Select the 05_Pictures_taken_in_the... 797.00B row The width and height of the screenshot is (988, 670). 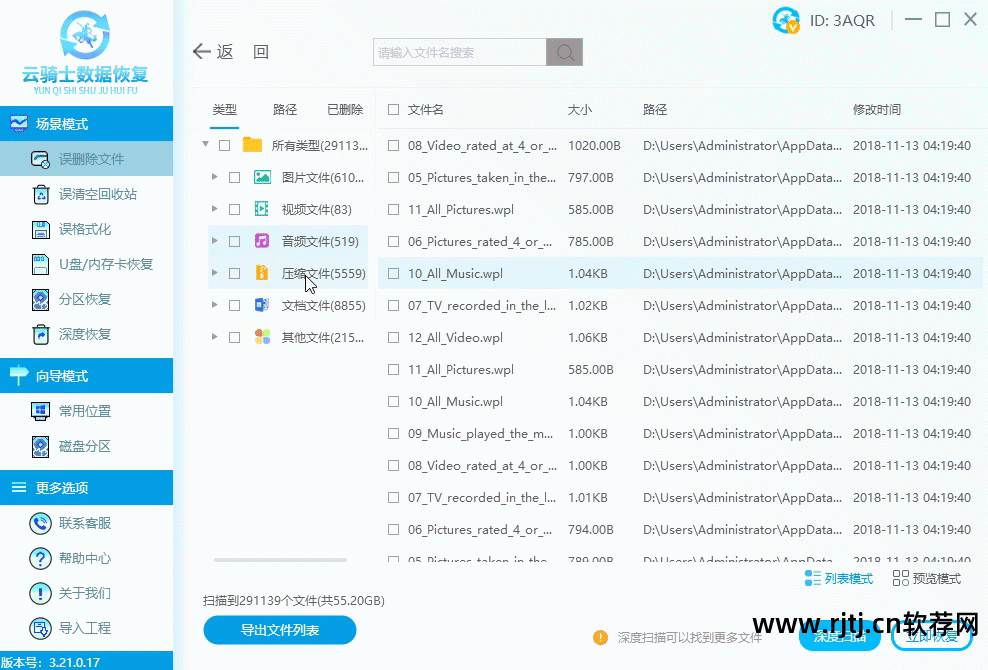pyautogui.click(x=681, y=178)
